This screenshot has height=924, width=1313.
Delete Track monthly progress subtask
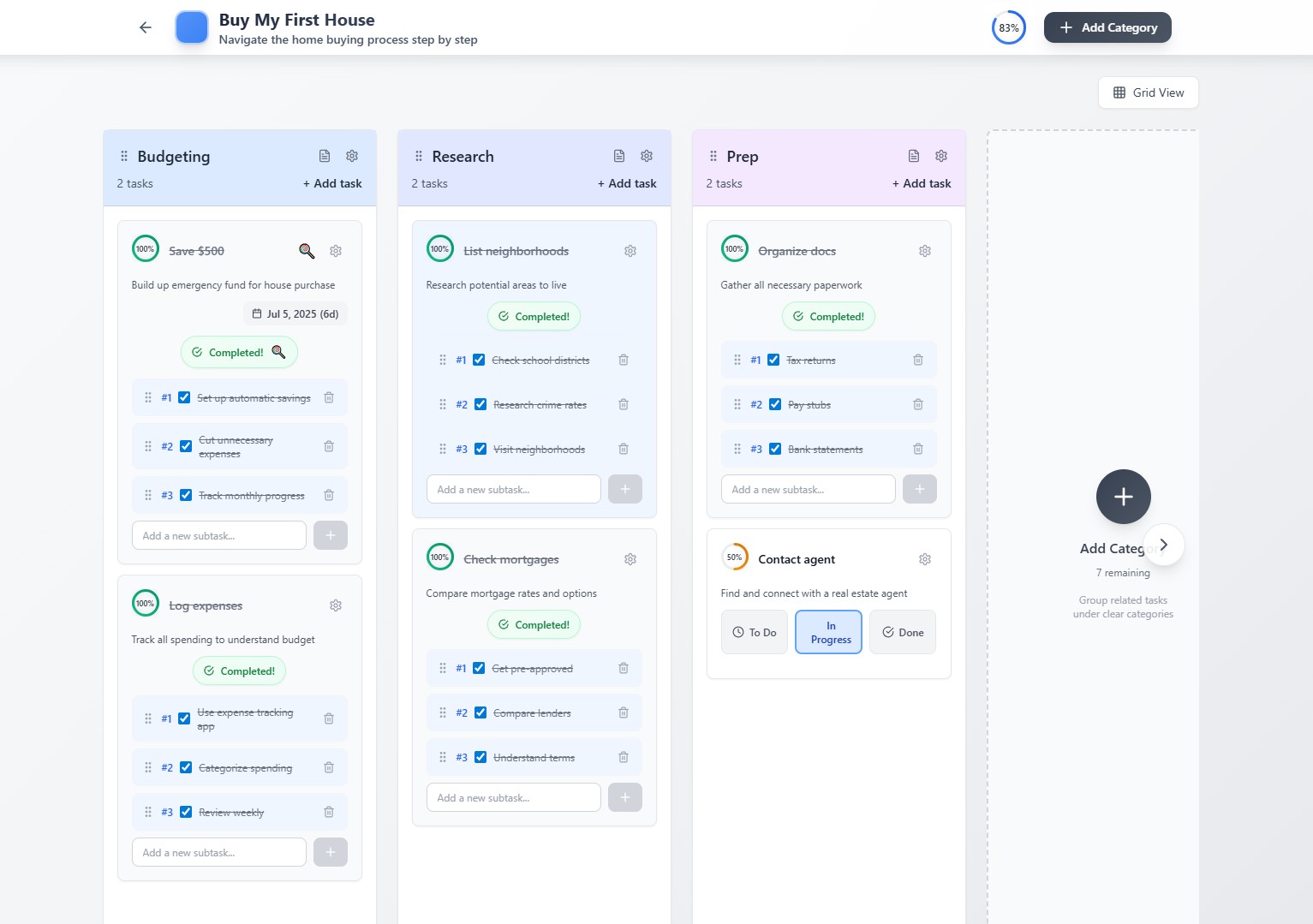tap(329, 495)
